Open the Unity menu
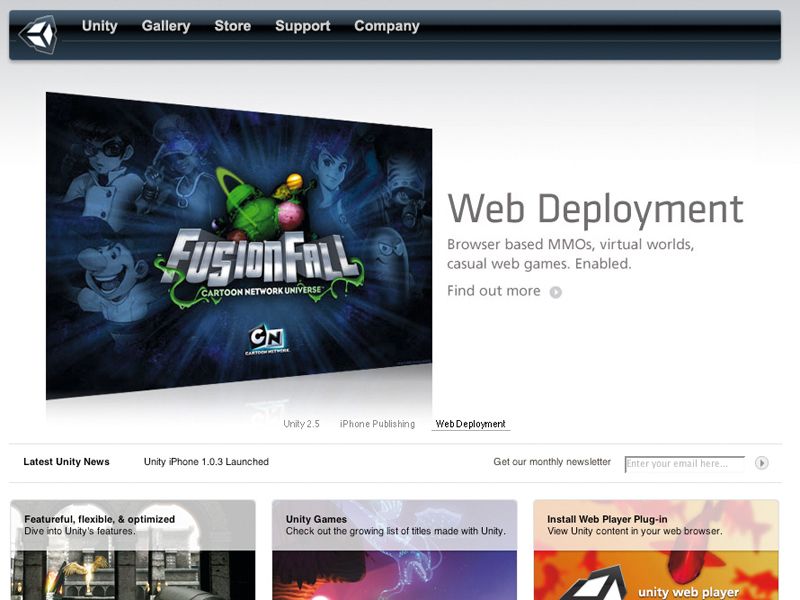800x600 pixels. [x=99, y=26]
